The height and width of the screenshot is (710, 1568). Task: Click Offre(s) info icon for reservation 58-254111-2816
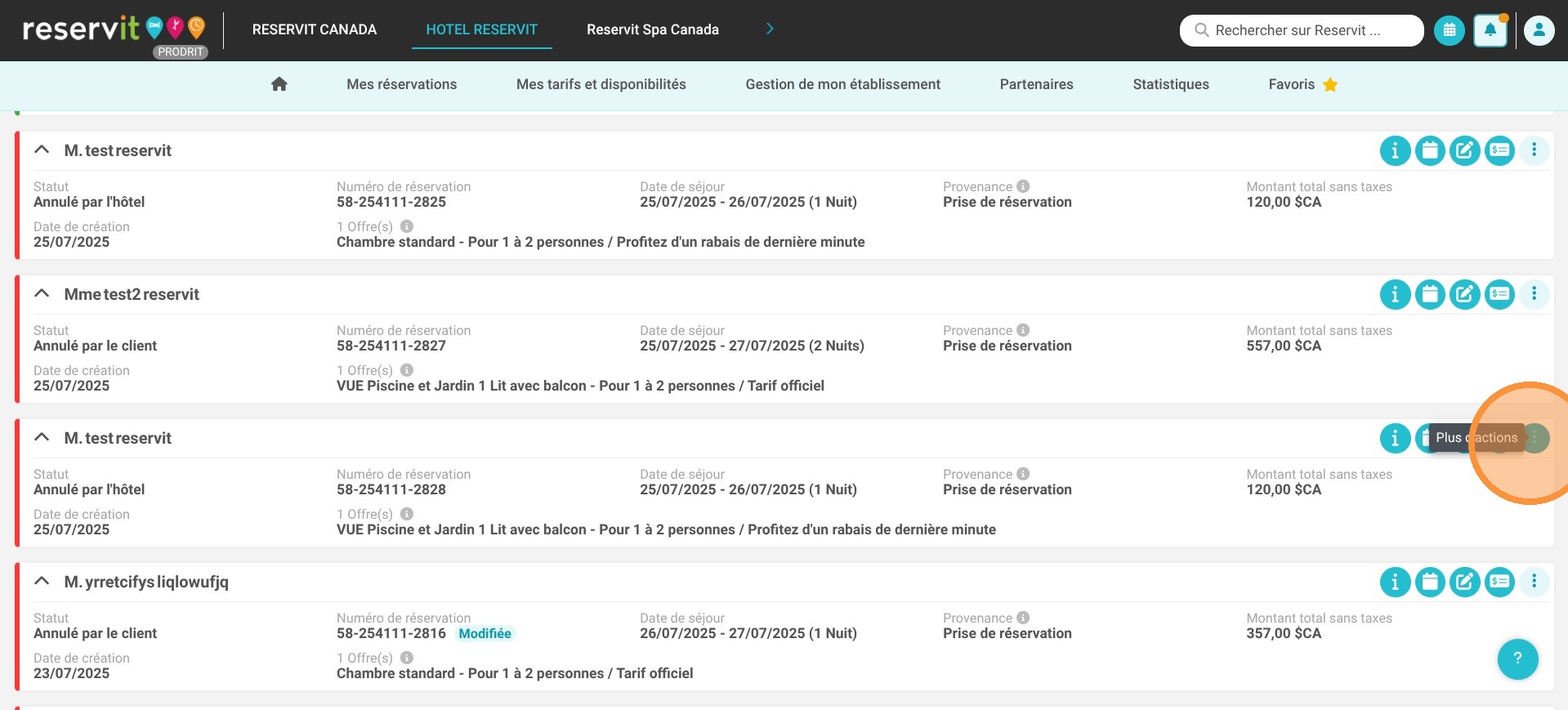pyautogui.click(x=407, y=658)
